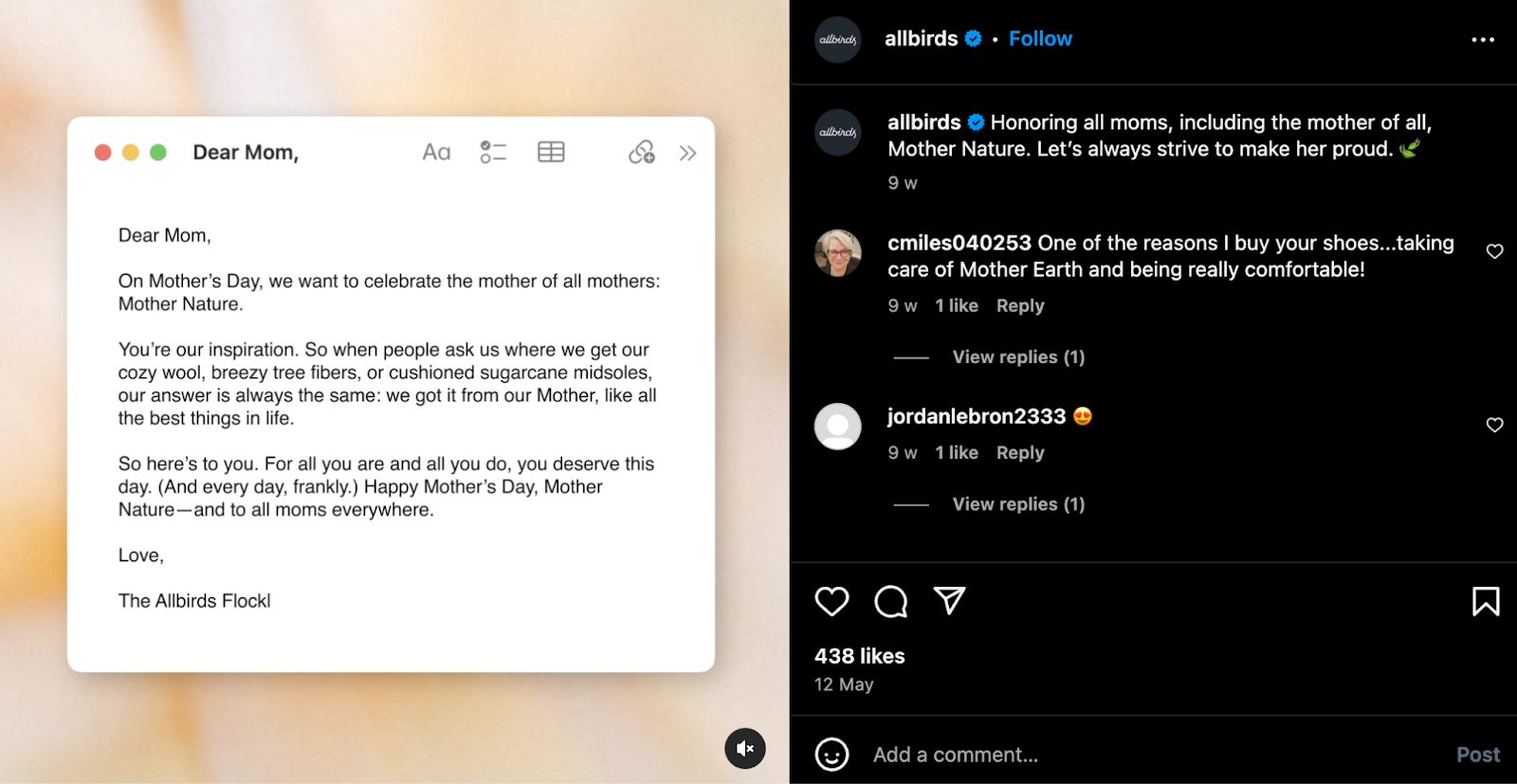Like cmiles040253's comment

coord(1494,251)
